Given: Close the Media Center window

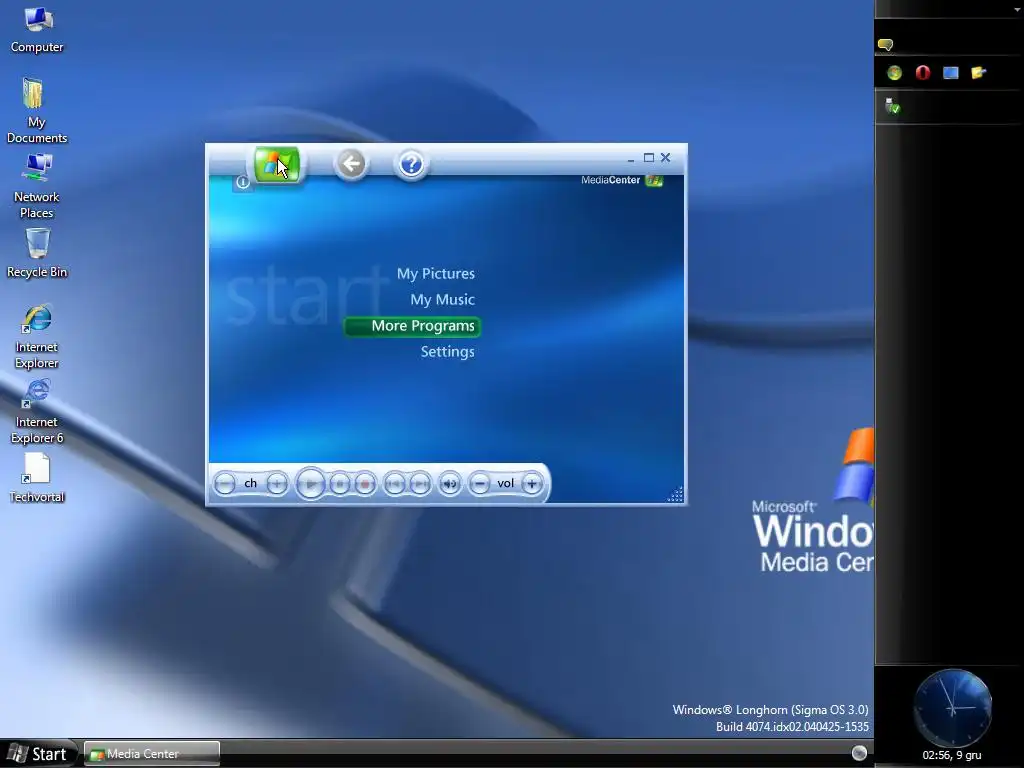Looking at the screenshot, I should [x=665, y=157].
